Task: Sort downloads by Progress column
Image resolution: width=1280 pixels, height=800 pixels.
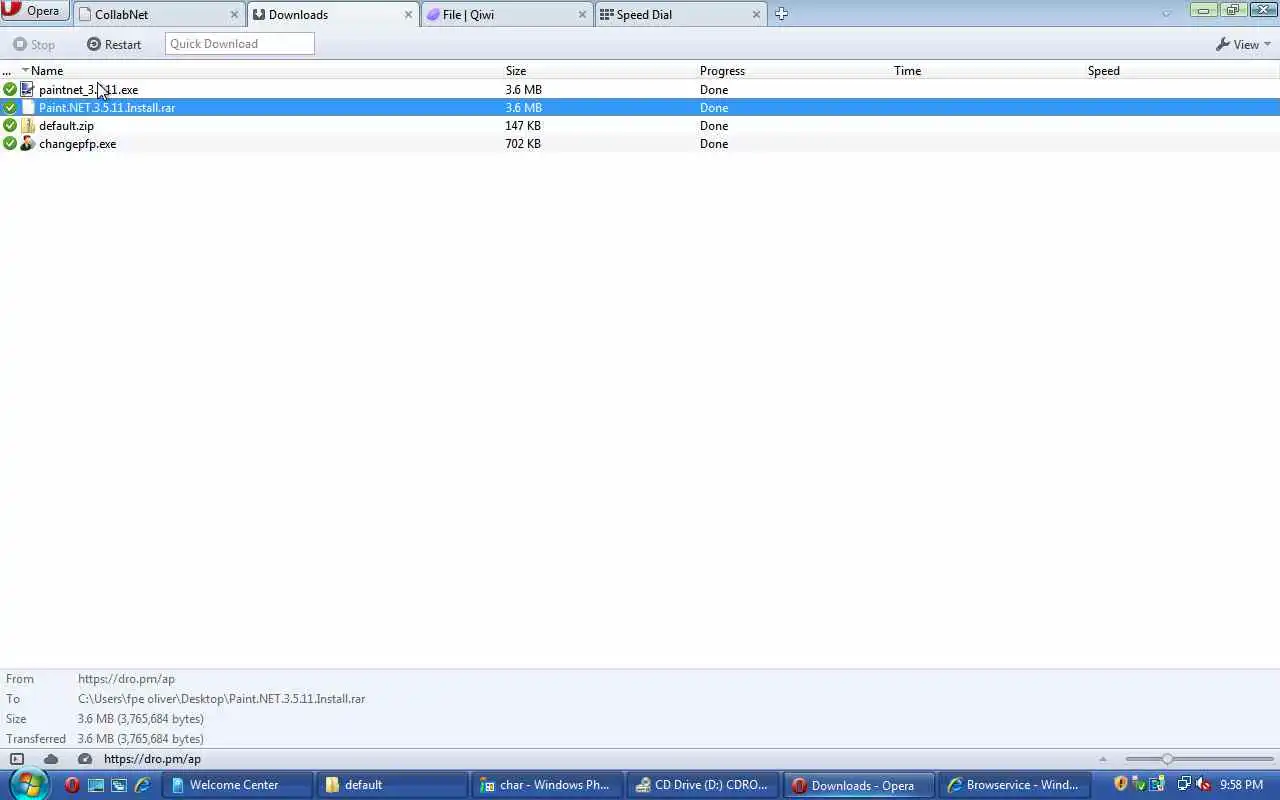Action: (x=722, y=71)
